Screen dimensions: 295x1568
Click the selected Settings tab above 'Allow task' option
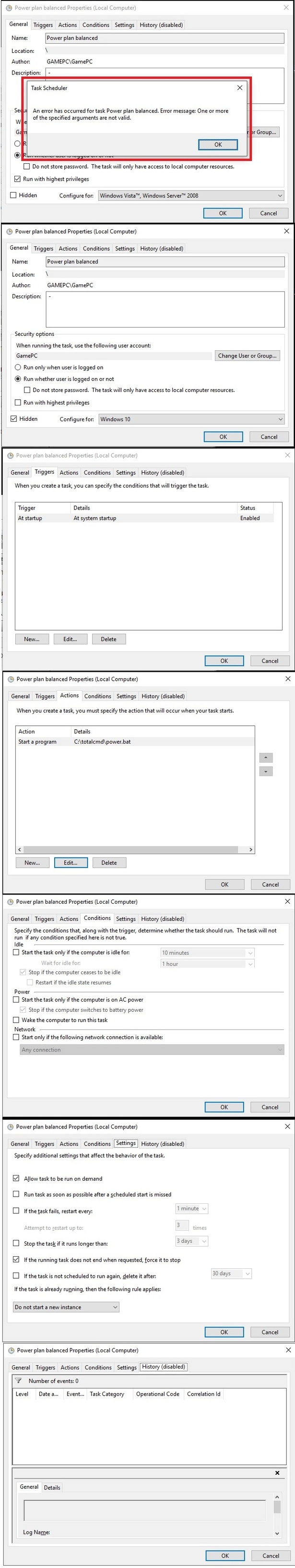[126, 1143]
